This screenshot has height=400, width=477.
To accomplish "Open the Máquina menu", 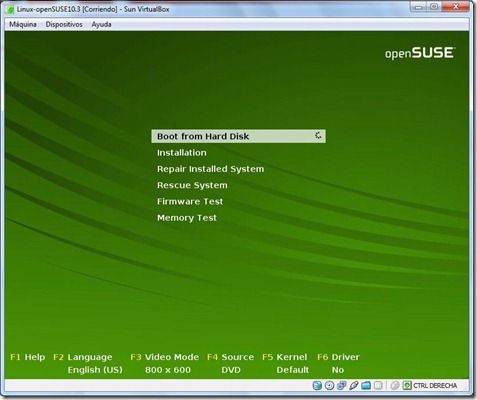I will (23, 24).
